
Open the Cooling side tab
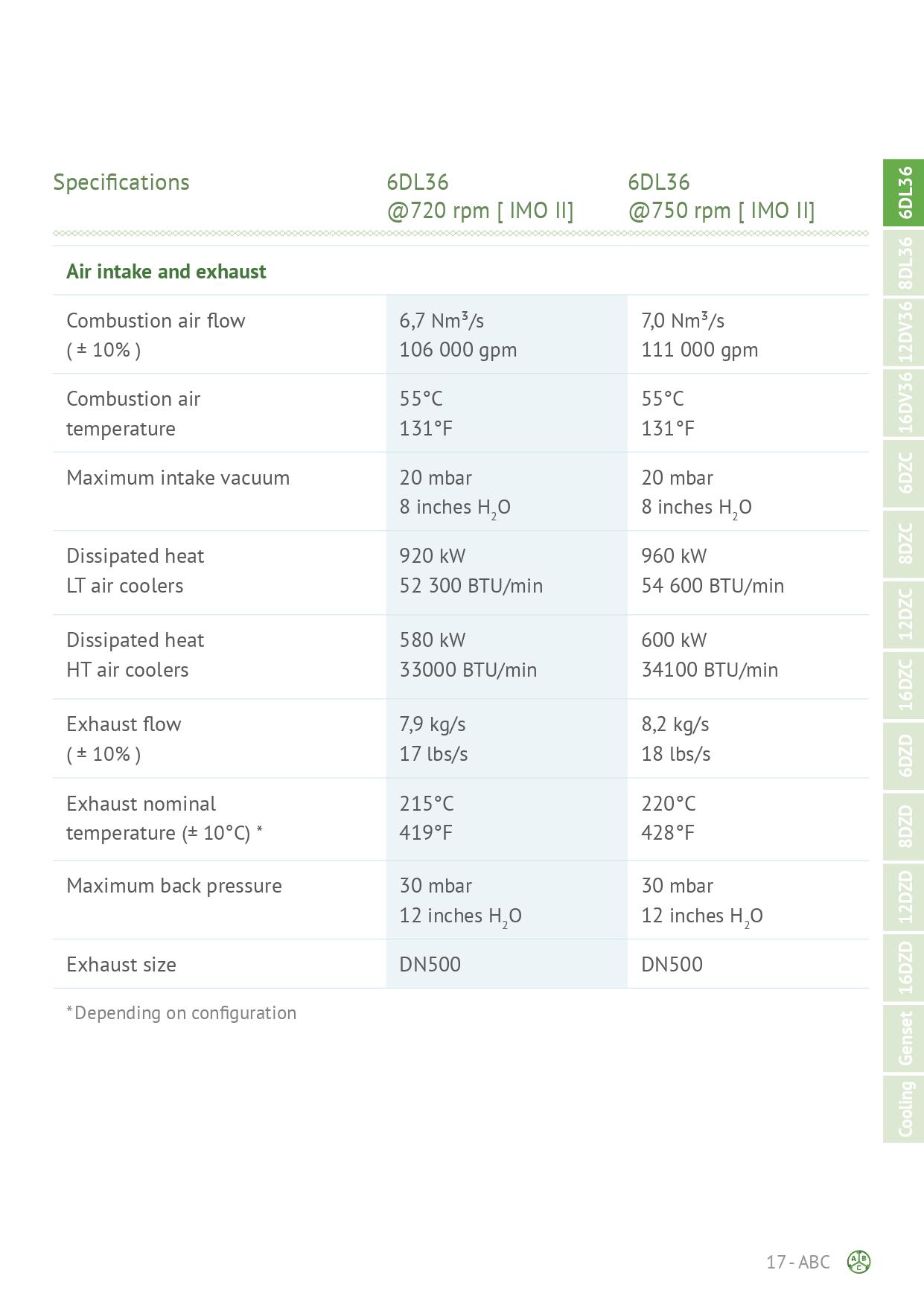tap(903, 1109)
